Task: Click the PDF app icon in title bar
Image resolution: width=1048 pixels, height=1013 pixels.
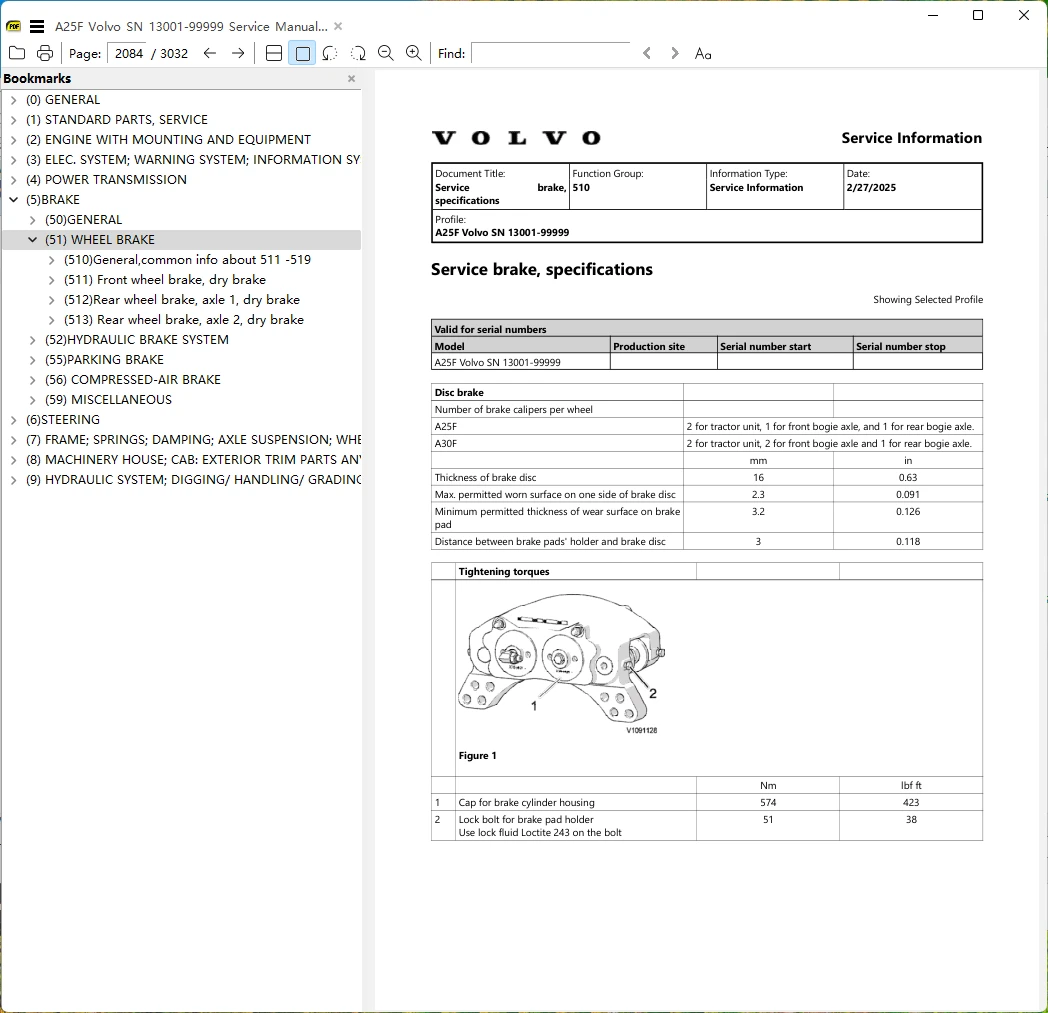Action: 13,27
